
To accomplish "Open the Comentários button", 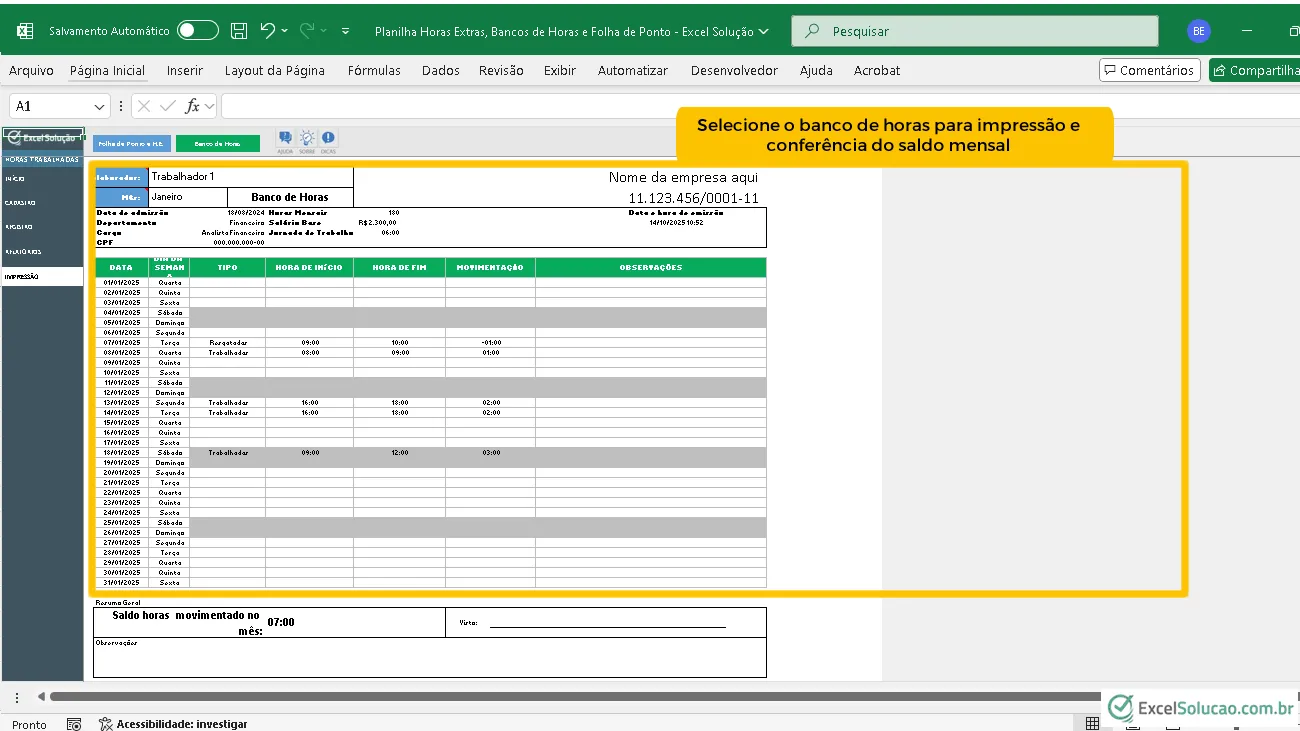I will point(1149,70).
